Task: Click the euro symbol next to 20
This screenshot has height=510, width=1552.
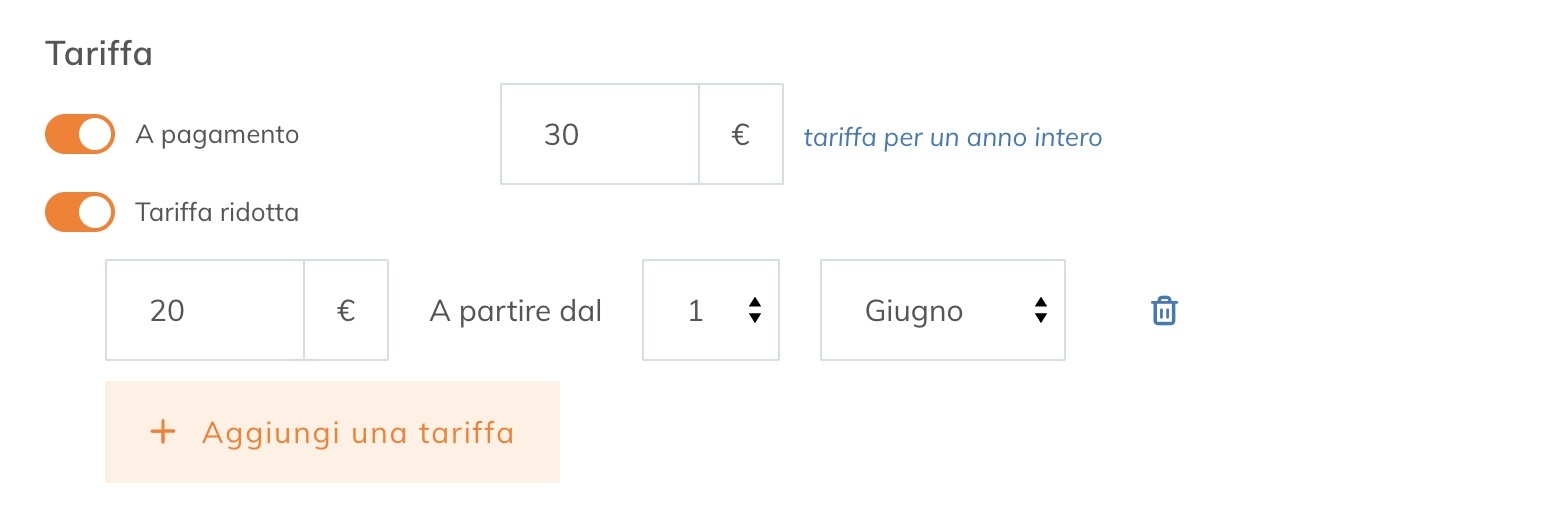Action: pyautogui.click(x=346, y=311)
